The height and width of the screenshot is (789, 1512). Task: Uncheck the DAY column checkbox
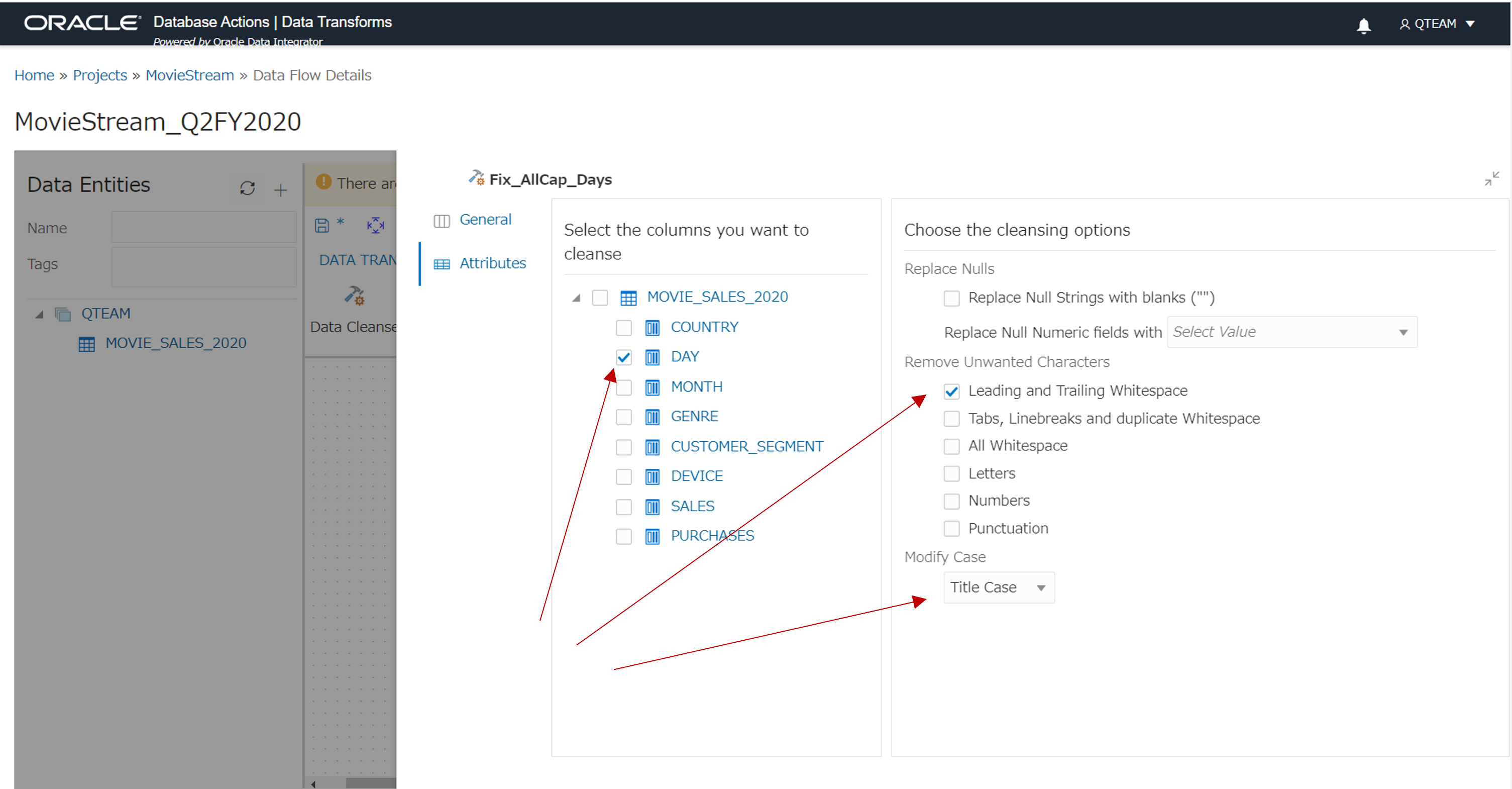tap(623, 357)
